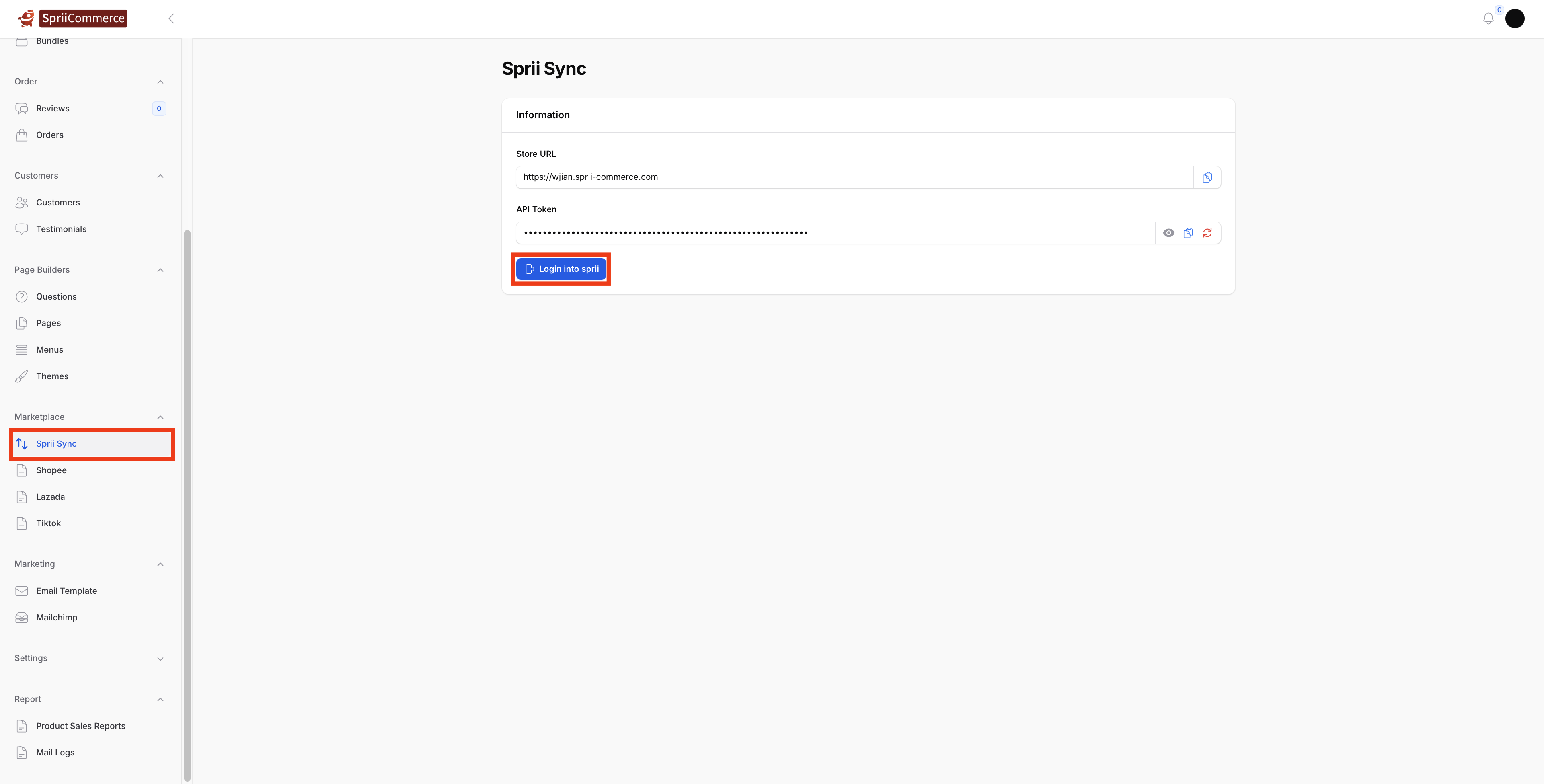Open the notifications bell
Image resolution: width=1544 pixels, height=784 pixels.
[x=1488, y=19]
